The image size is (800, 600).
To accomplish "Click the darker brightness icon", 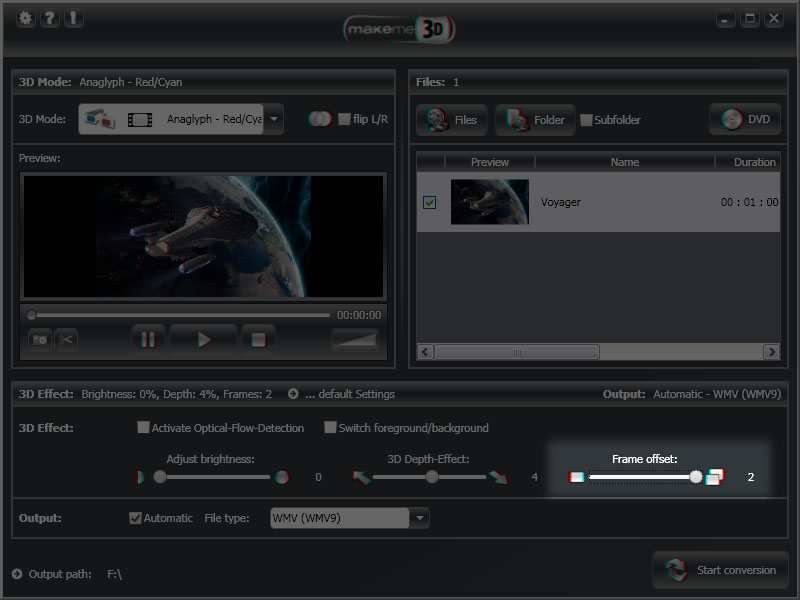I will pos(140,478).
